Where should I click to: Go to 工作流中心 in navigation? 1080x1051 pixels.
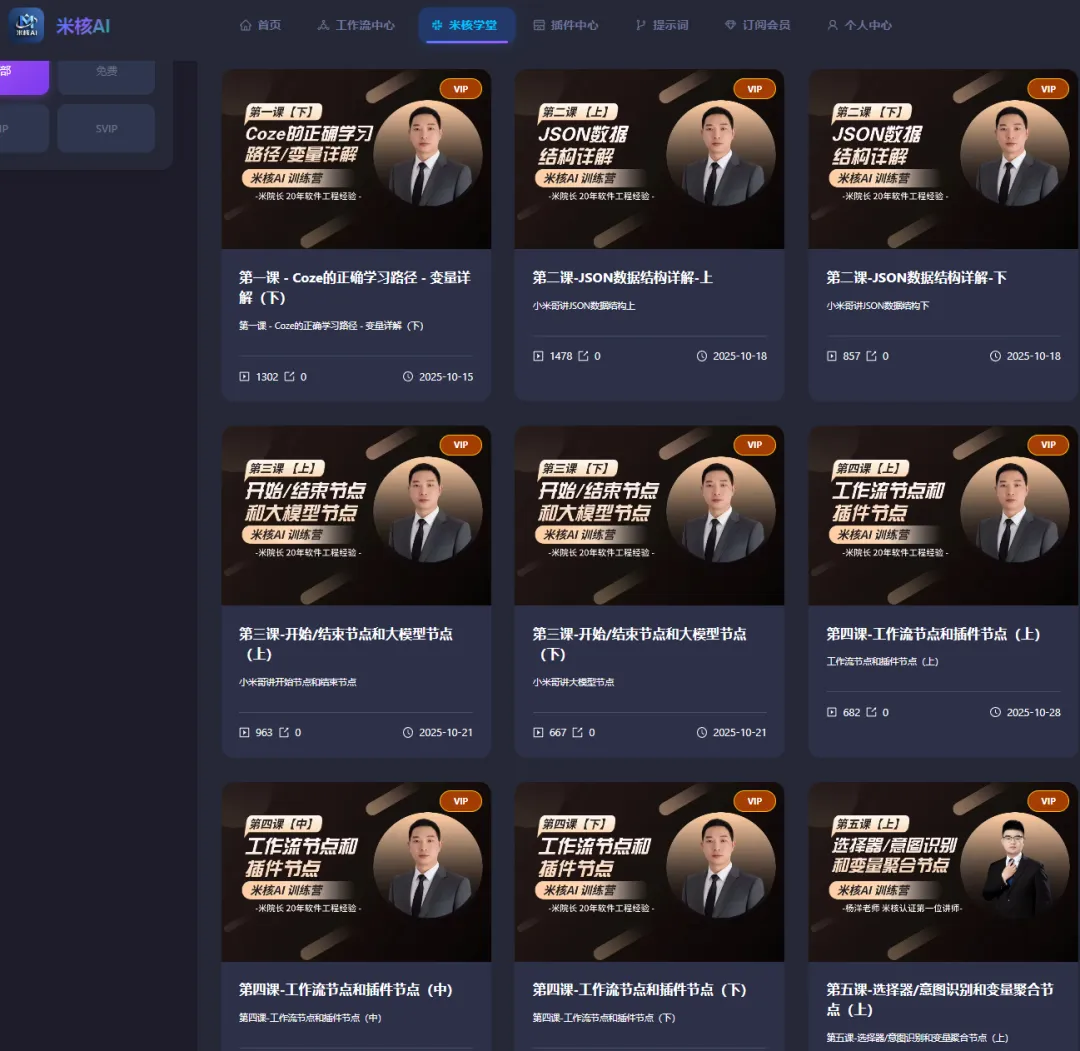click(x=356, y=25)
